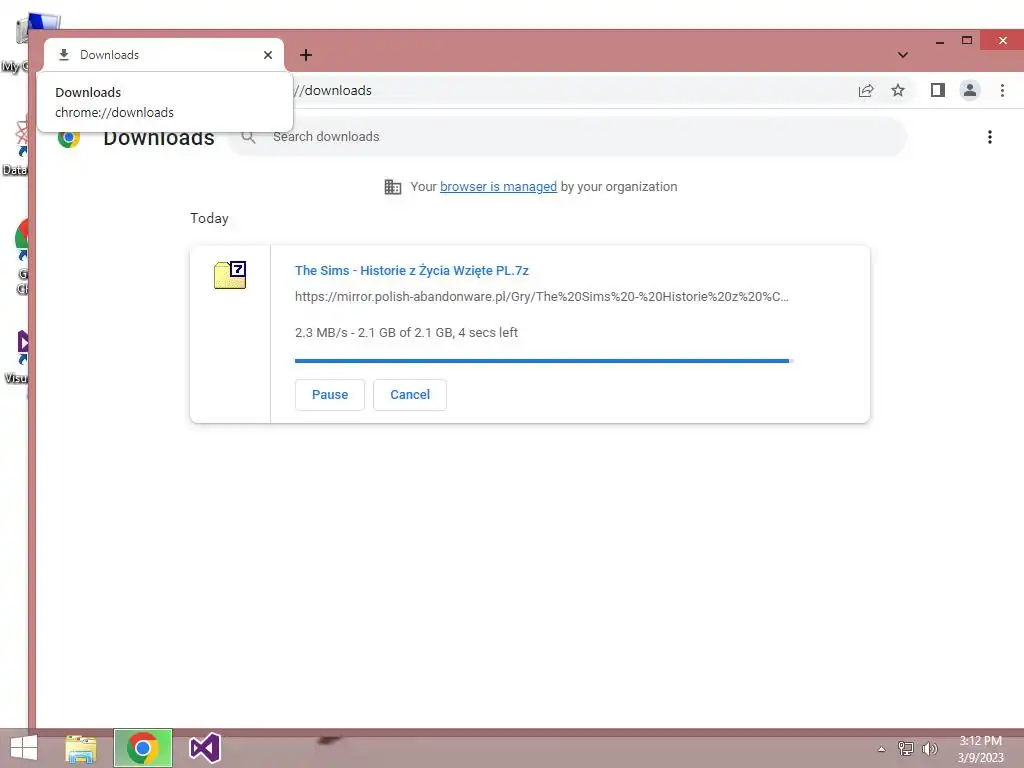Click the 'browser is managed' link
Image resolution: width=1024 pixels, height=768 pixels.
tap(498, 187)
